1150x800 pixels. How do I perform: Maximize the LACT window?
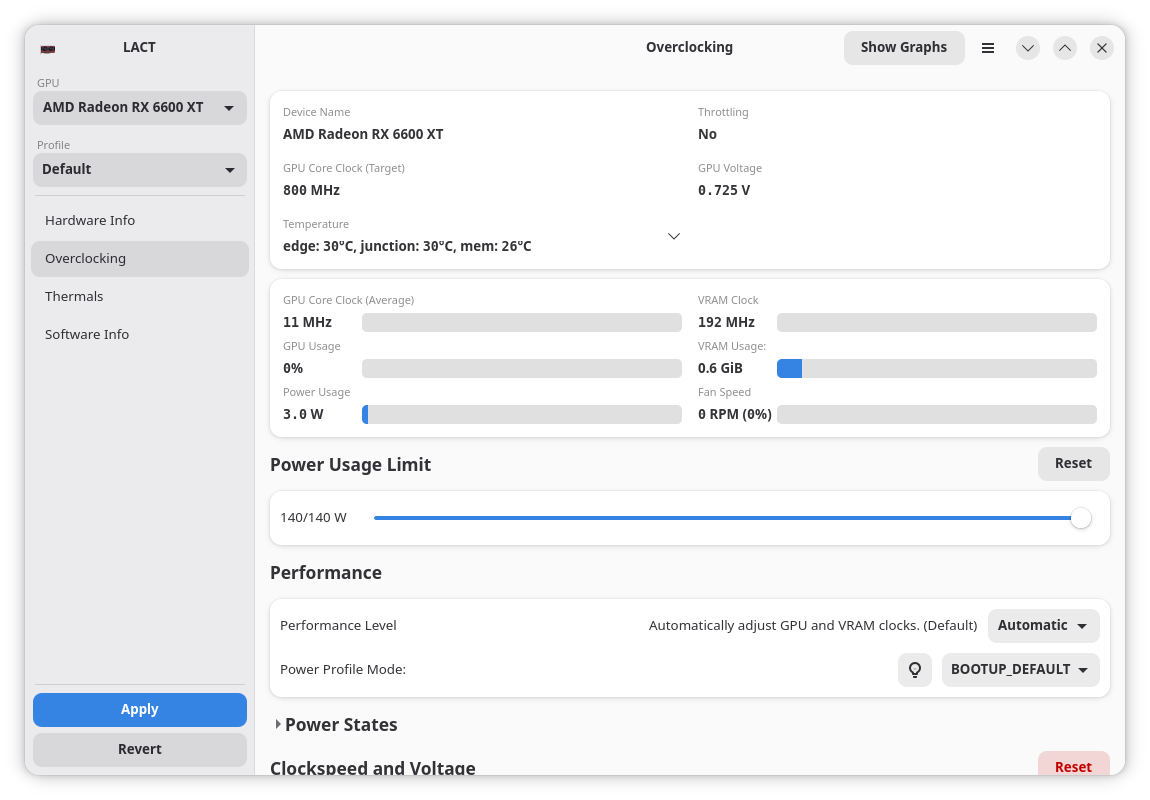1065,48
